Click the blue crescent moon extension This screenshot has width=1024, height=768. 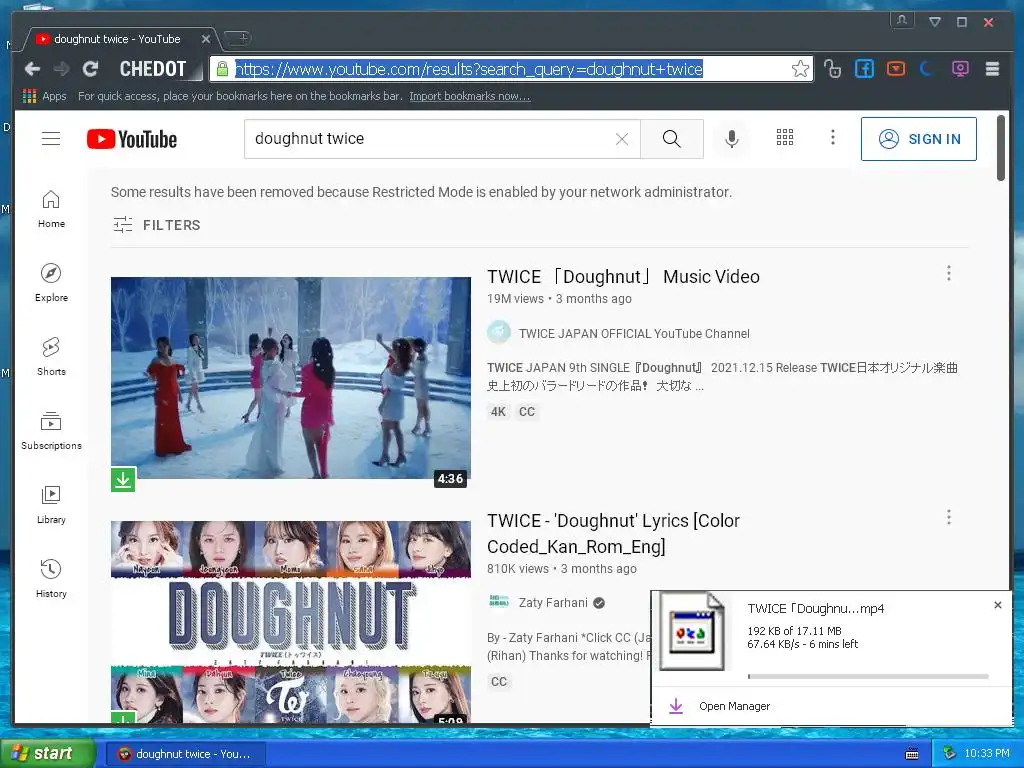(x=927, y=69)
